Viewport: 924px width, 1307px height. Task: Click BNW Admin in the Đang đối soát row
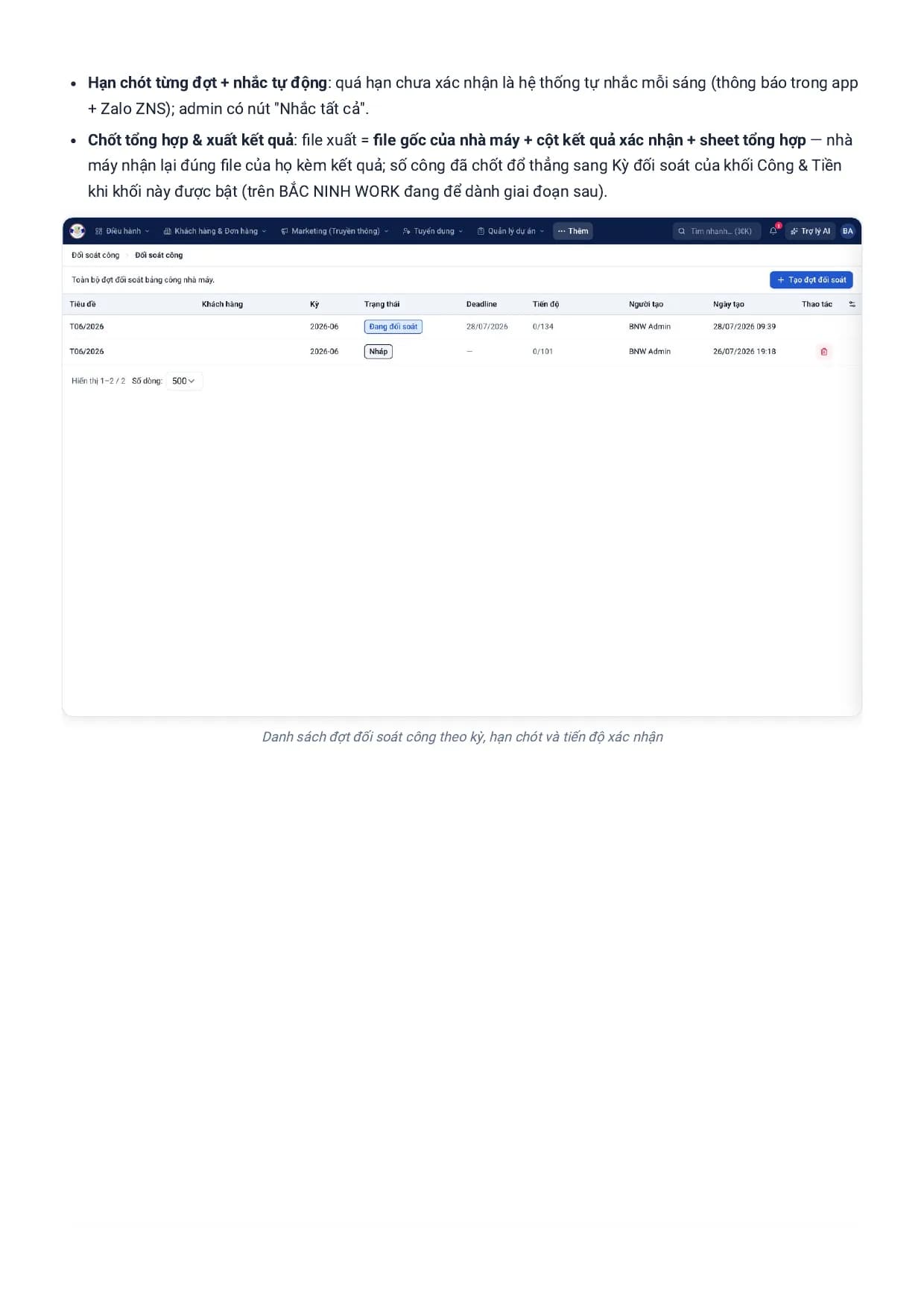pyautogui.click(x=650, y=326)
